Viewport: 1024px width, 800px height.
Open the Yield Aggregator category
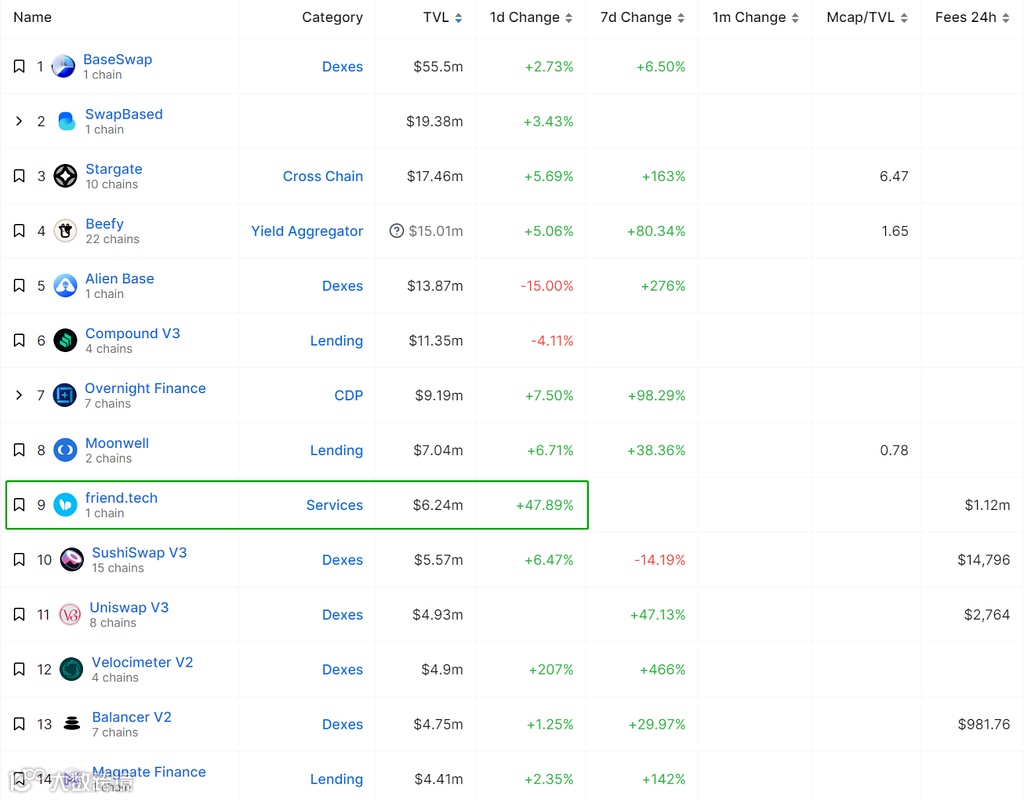click(x=307, y=231)
